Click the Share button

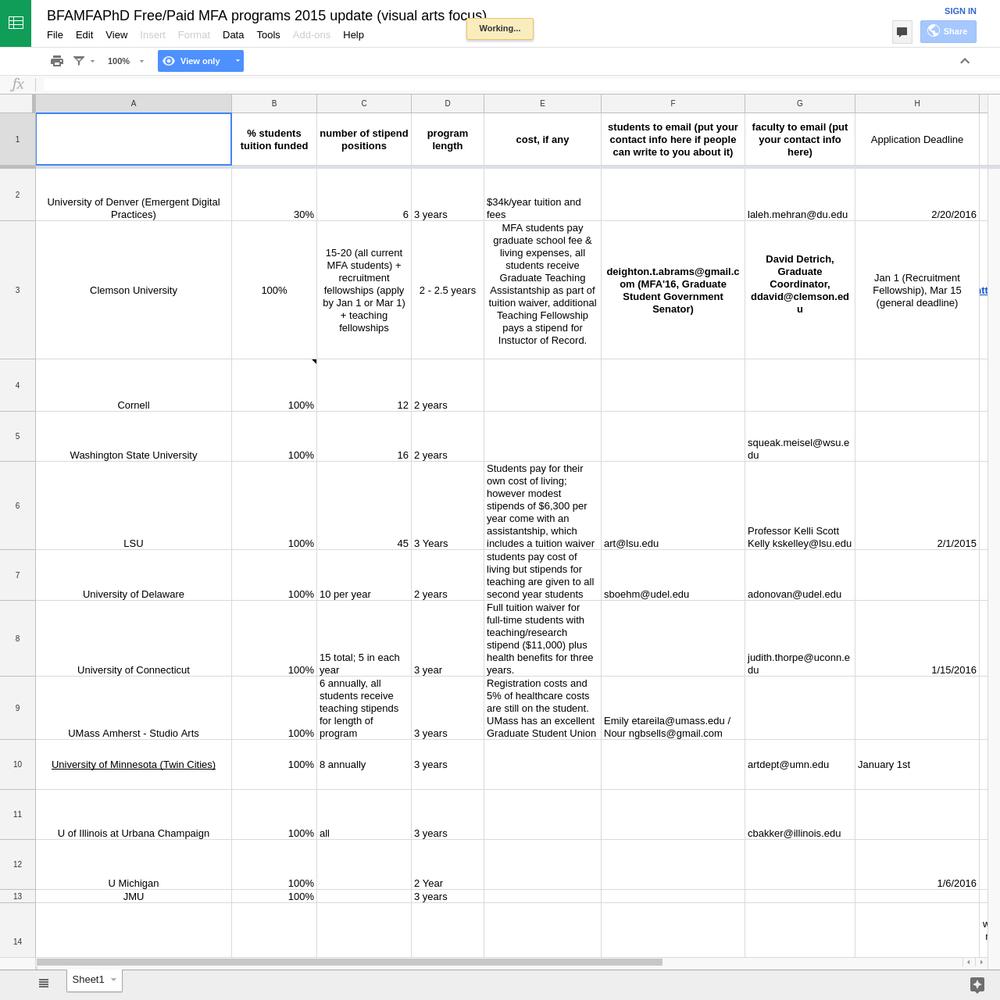click(x=948, y=31)
